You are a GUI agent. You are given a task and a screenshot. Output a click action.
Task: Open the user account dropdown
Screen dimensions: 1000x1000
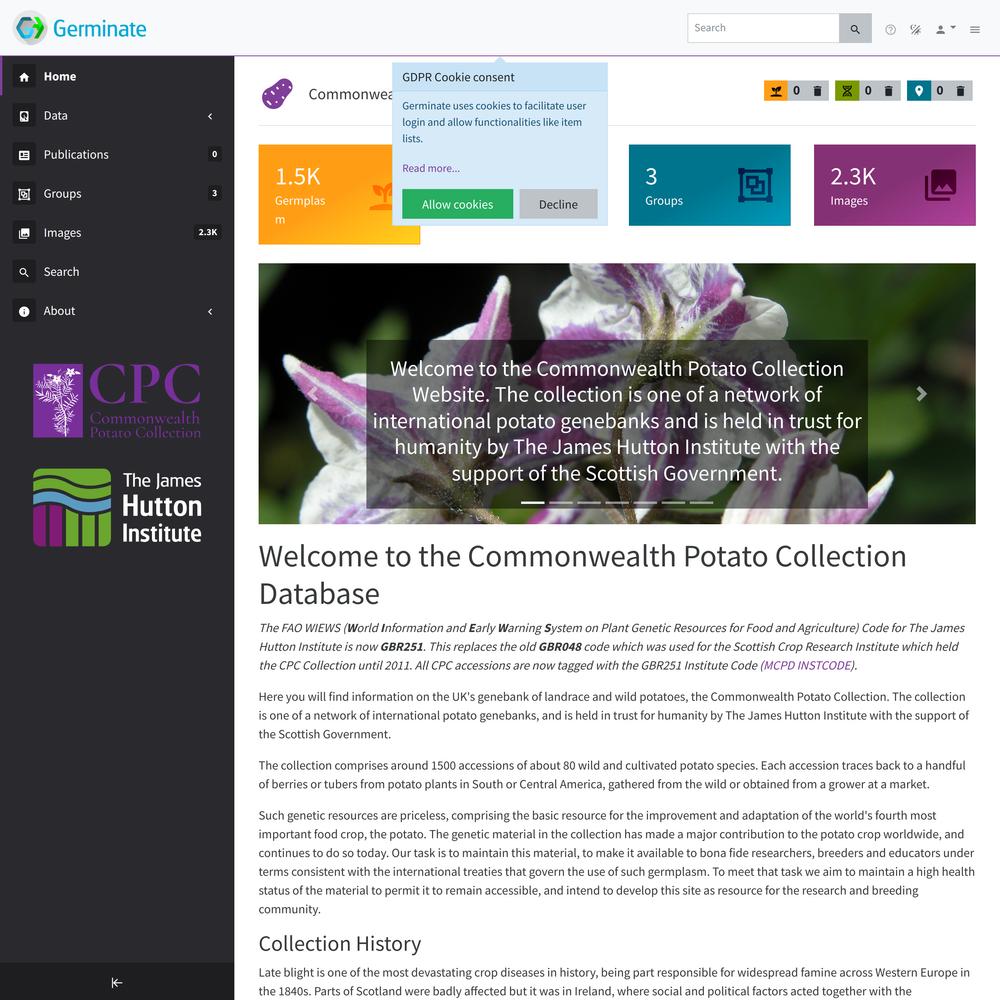[x=945, y=29]
